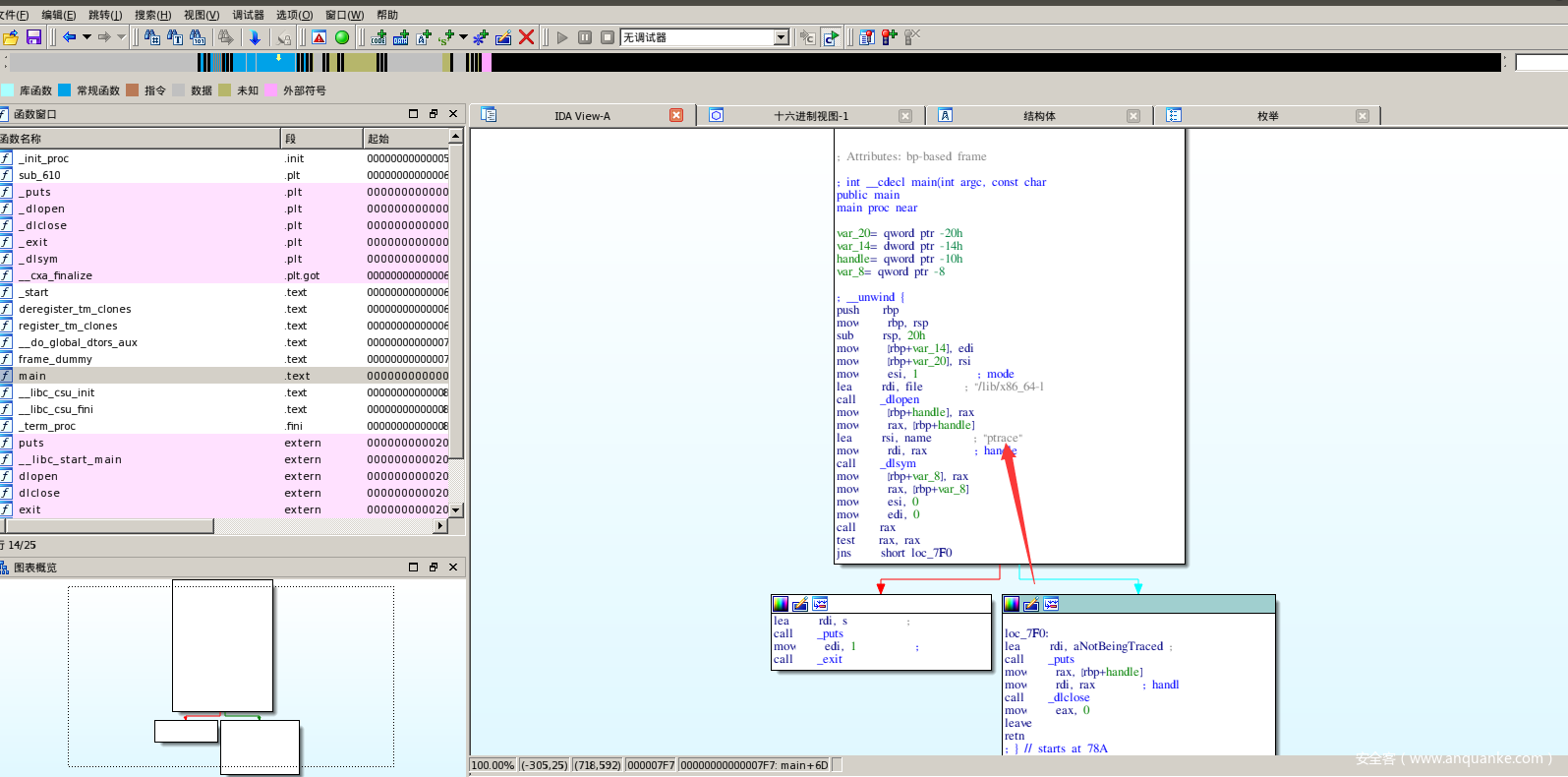
Task: Switch to the 结构体 tab
Action: pyautogui.click(x=1038, y=116)
